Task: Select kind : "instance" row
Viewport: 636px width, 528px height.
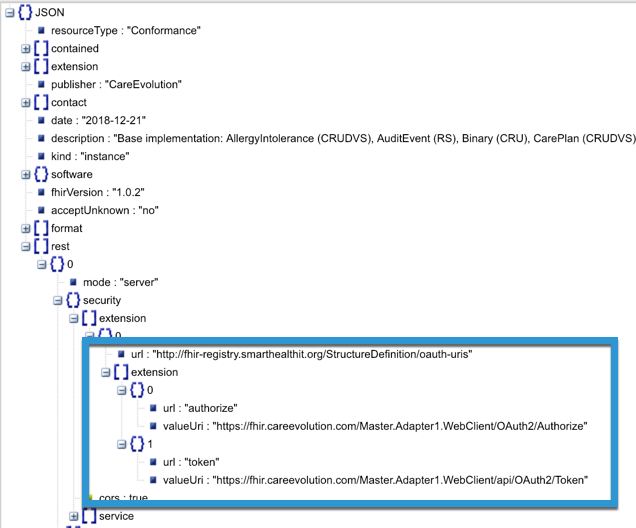Action: point(90,157)
